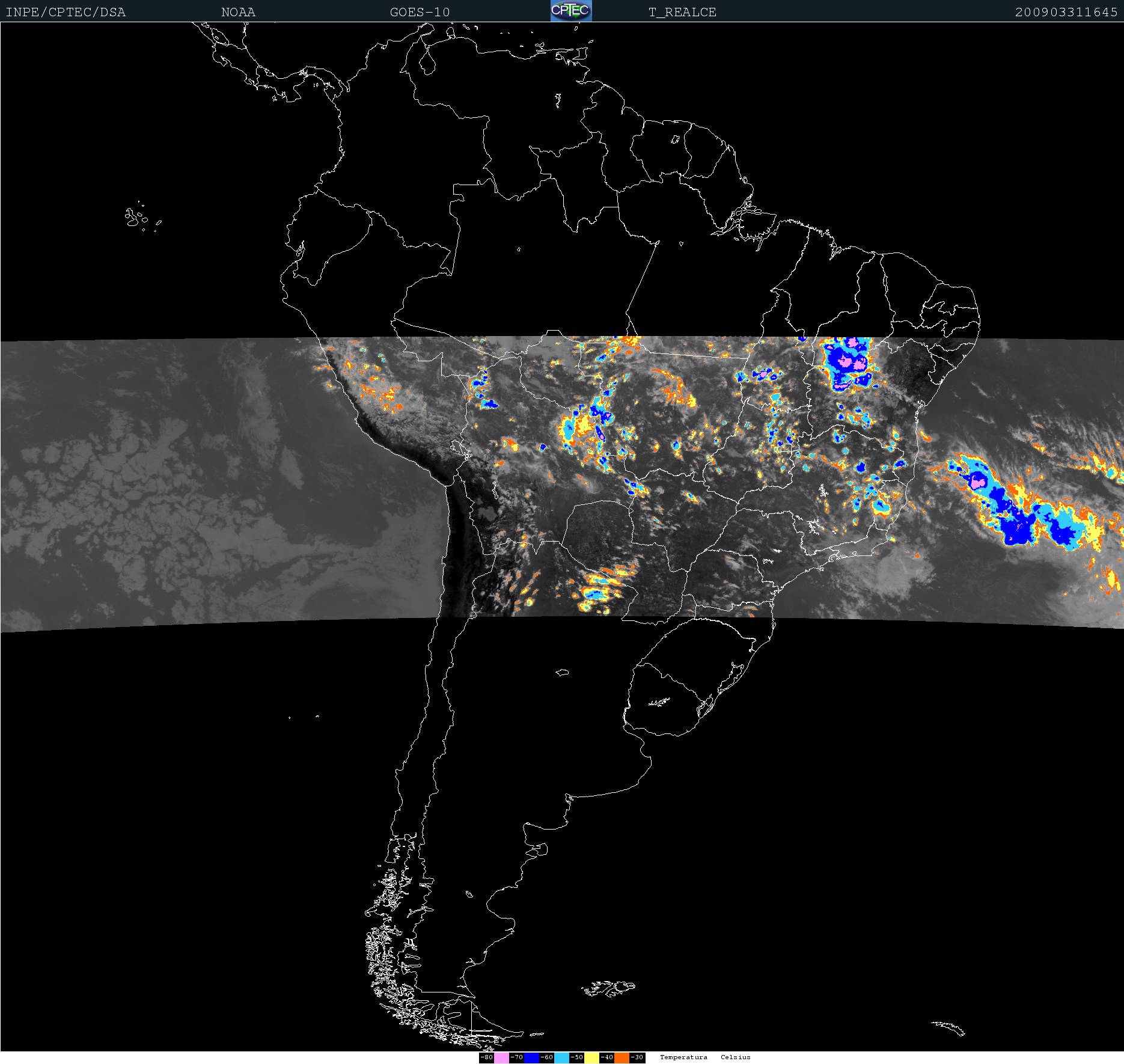This screenshot has height=1064, width=1124.
Task: Pick the yellow legend color swatch
Action: pos(591,1057)
